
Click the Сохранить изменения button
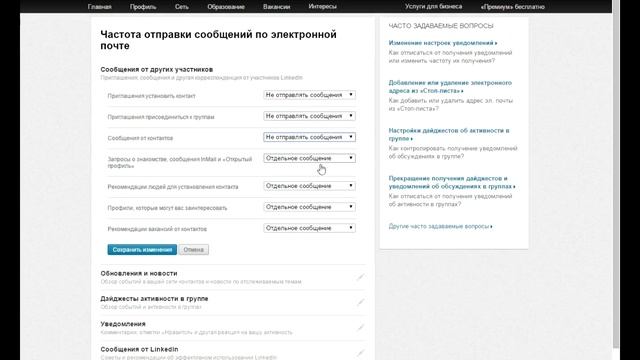pyautogui.click(x=142, y=249)
